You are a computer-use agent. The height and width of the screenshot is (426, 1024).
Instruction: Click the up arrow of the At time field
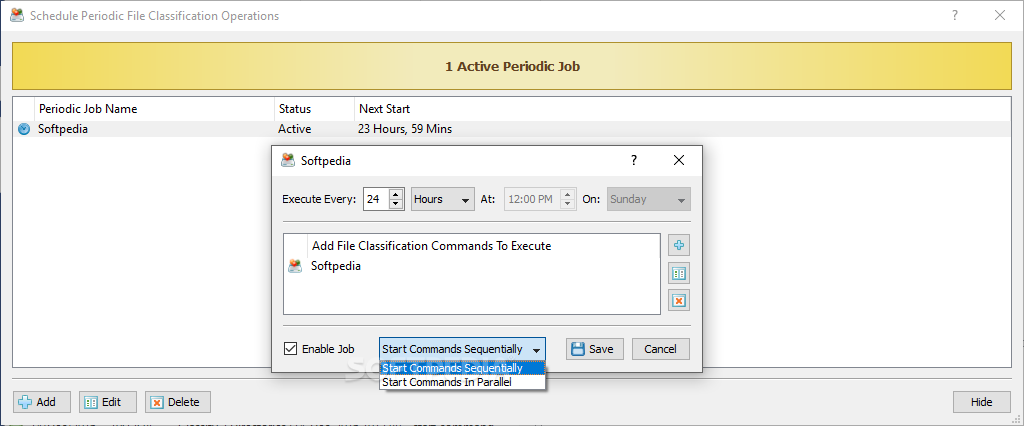(x=568, y=194)
